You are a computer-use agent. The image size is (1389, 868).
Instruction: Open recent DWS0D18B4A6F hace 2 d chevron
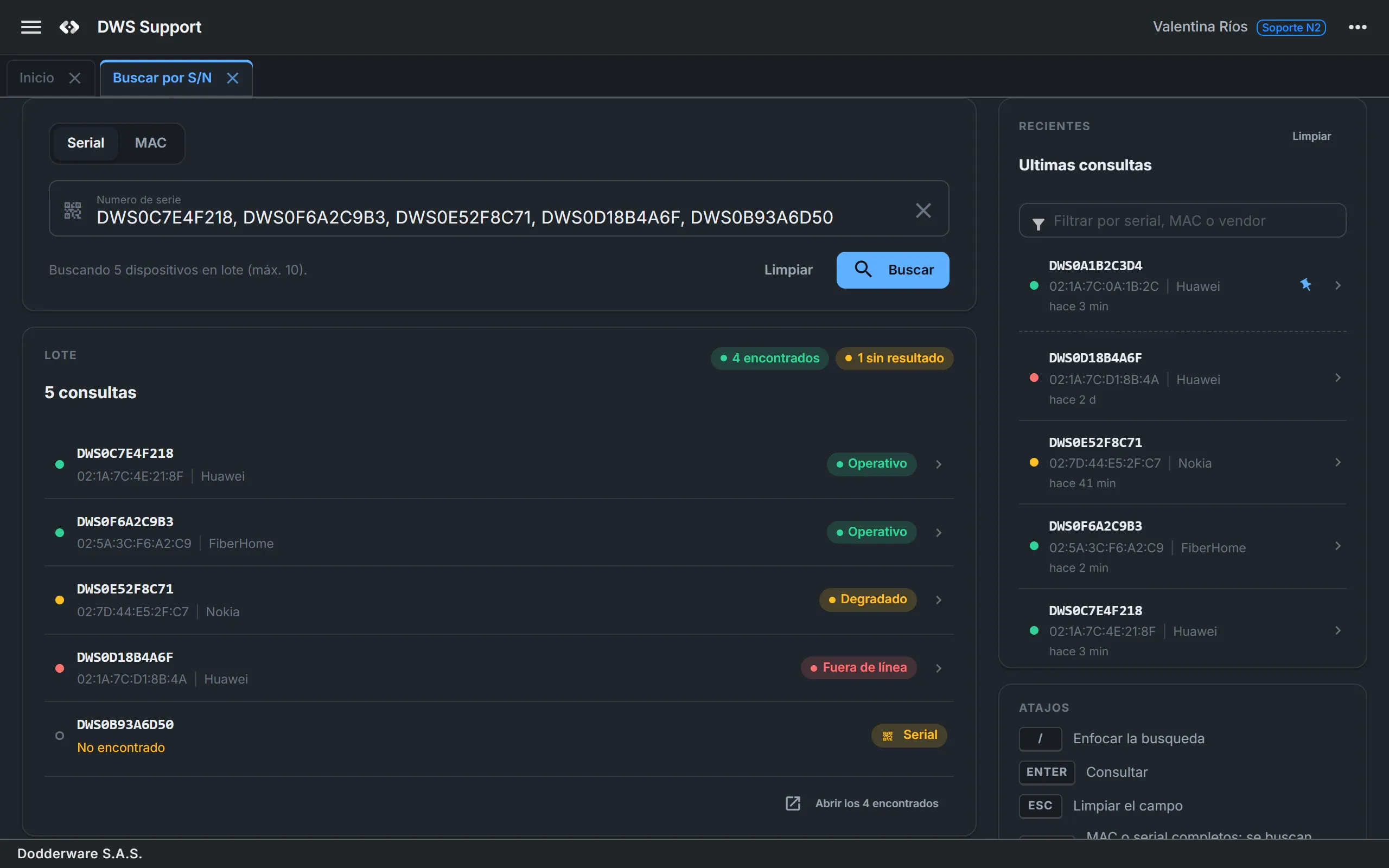[x=1338, y=378]
